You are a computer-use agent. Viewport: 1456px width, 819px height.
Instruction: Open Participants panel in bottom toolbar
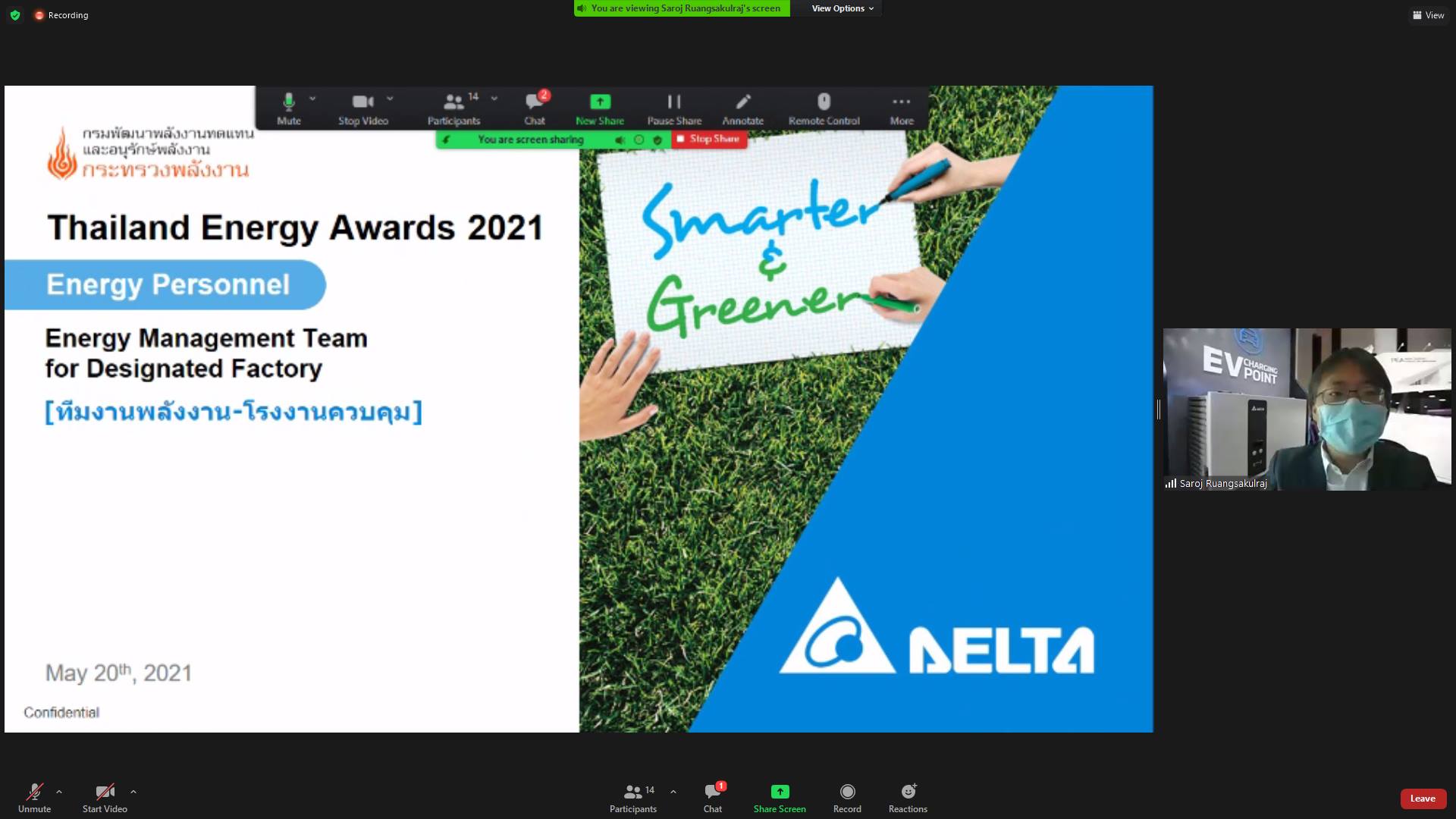pyautogui.click(x=633, y=799)
